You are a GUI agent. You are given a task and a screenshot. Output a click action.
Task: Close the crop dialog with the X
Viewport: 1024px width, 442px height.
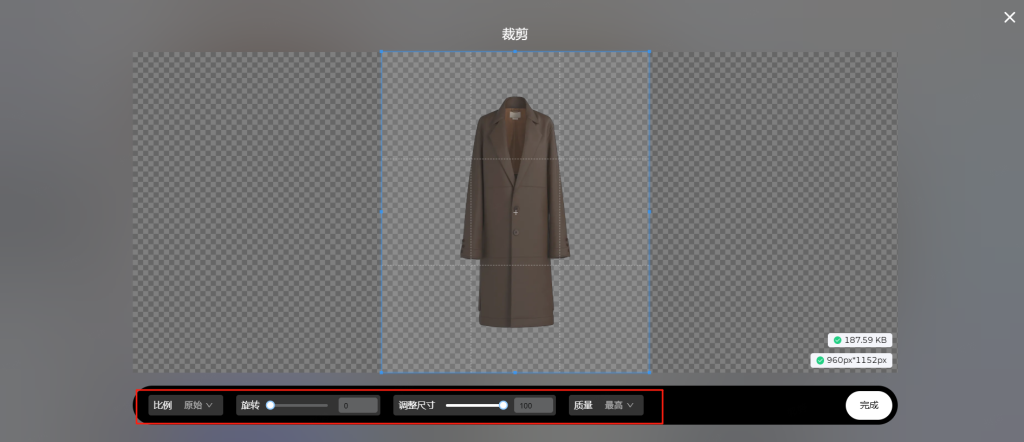(x=1010, y=18)
